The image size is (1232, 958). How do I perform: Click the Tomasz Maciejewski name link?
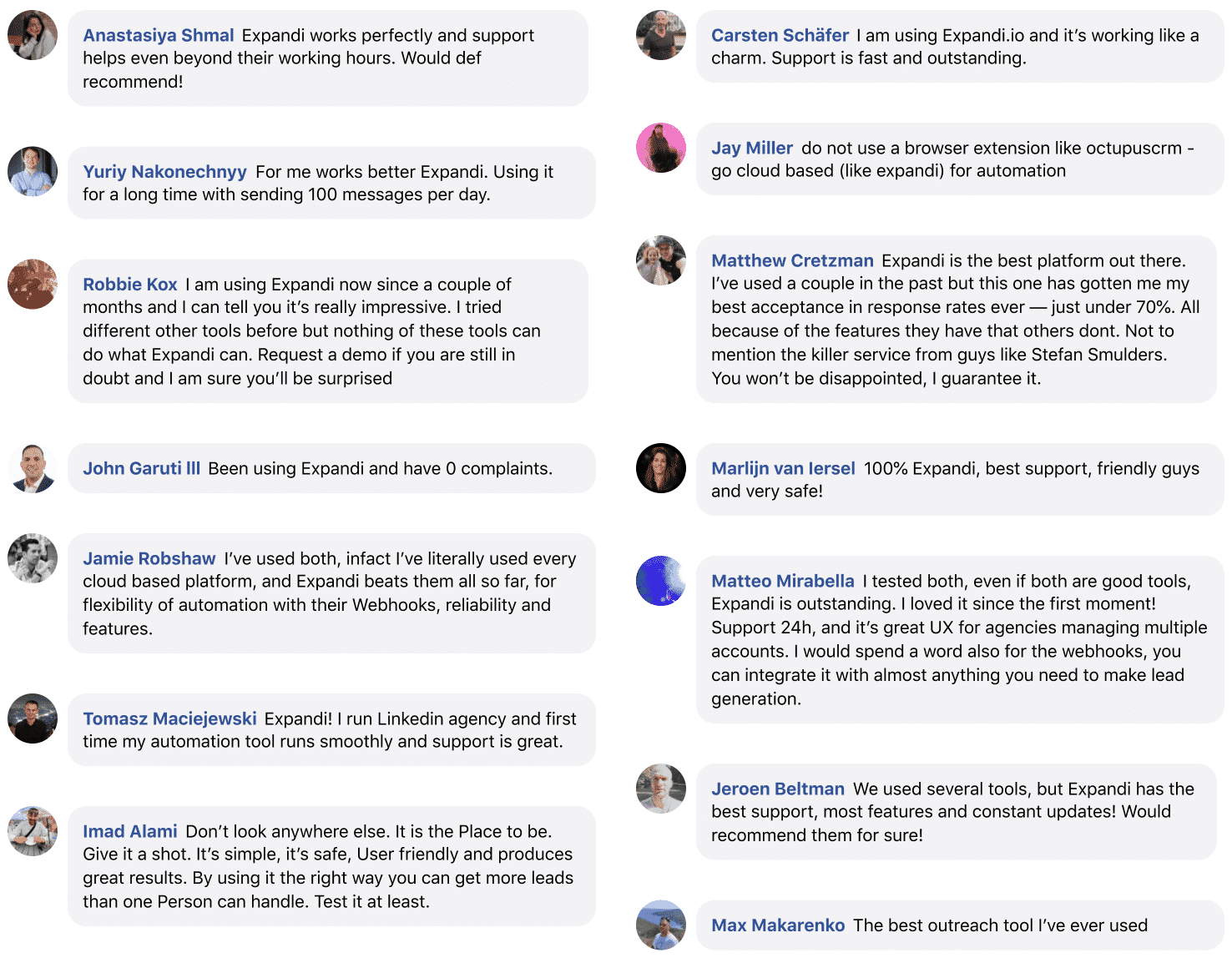coord(169,718)
